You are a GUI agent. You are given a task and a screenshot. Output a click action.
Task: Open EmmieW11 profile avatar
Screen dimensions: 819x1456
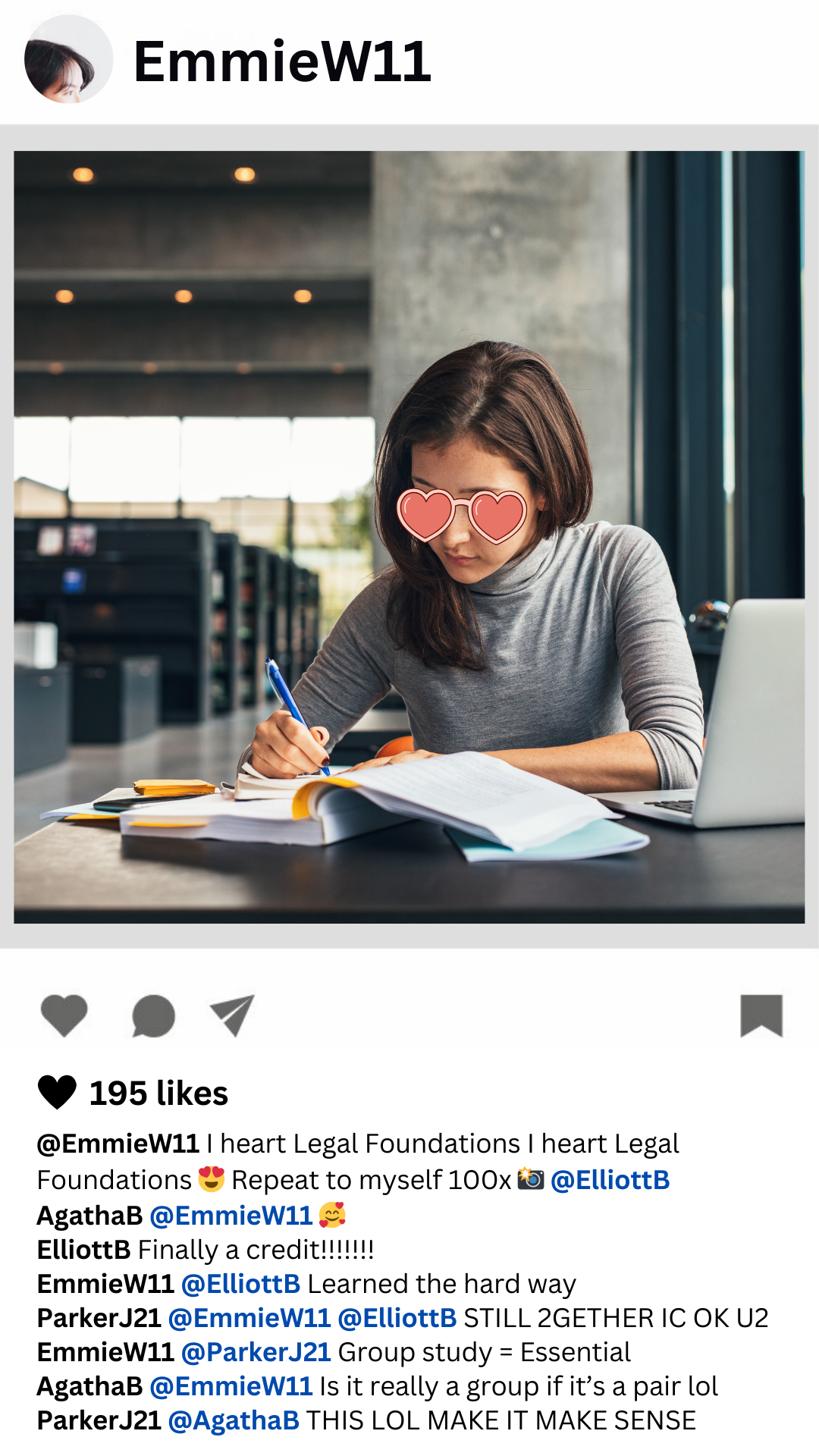(68, 59)
